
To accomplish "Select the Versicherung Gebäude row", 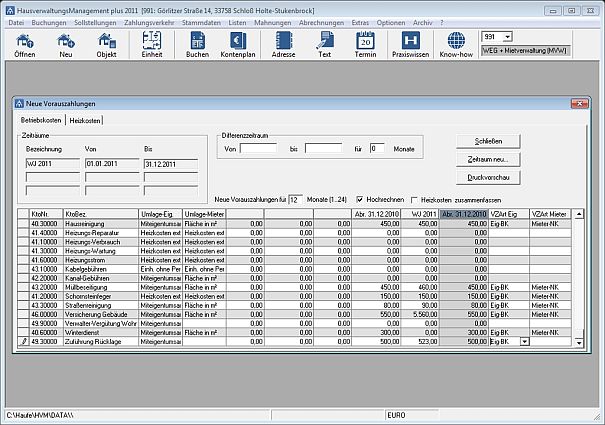I will [x=295, y=315].
